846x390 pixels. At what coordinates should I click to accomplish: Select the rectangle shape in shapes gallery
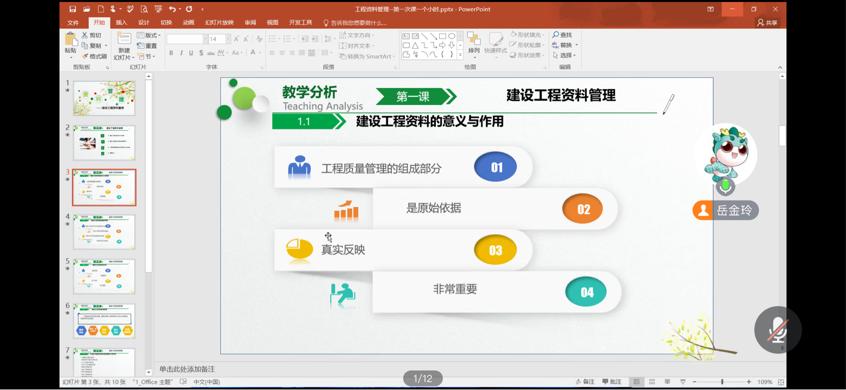click(442, 36)
